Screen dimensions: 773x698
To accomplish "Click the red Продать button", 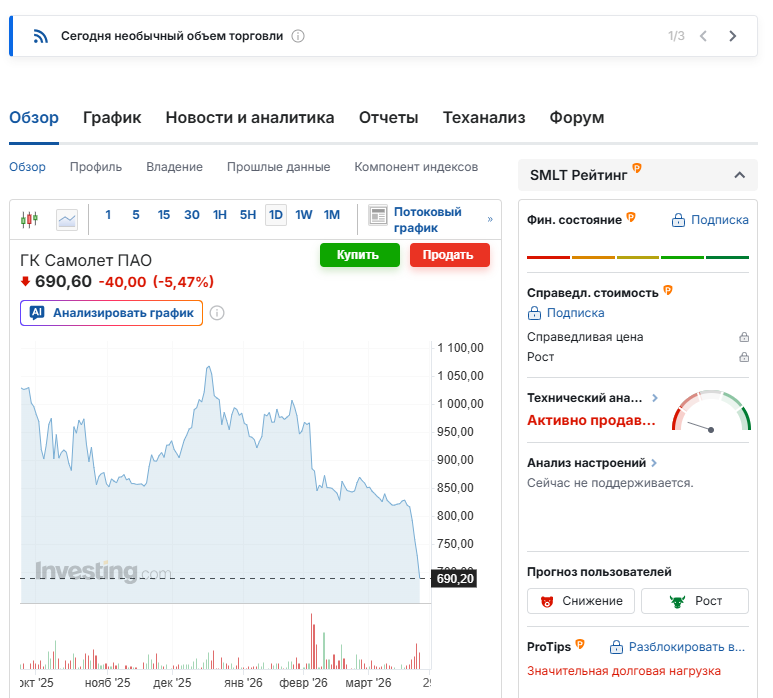I will tap(450, 255).
